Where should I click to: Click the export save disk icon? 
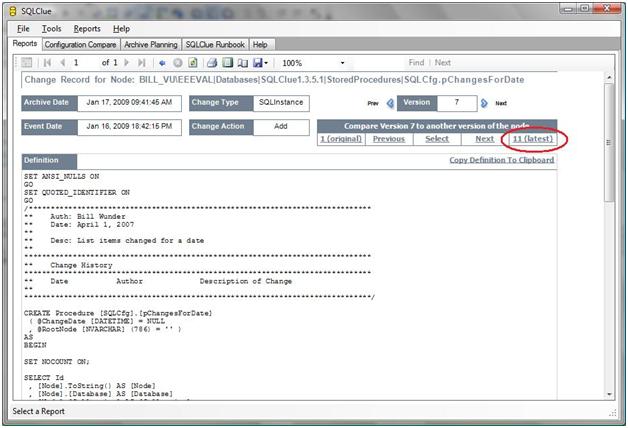(x=258, y=63)
